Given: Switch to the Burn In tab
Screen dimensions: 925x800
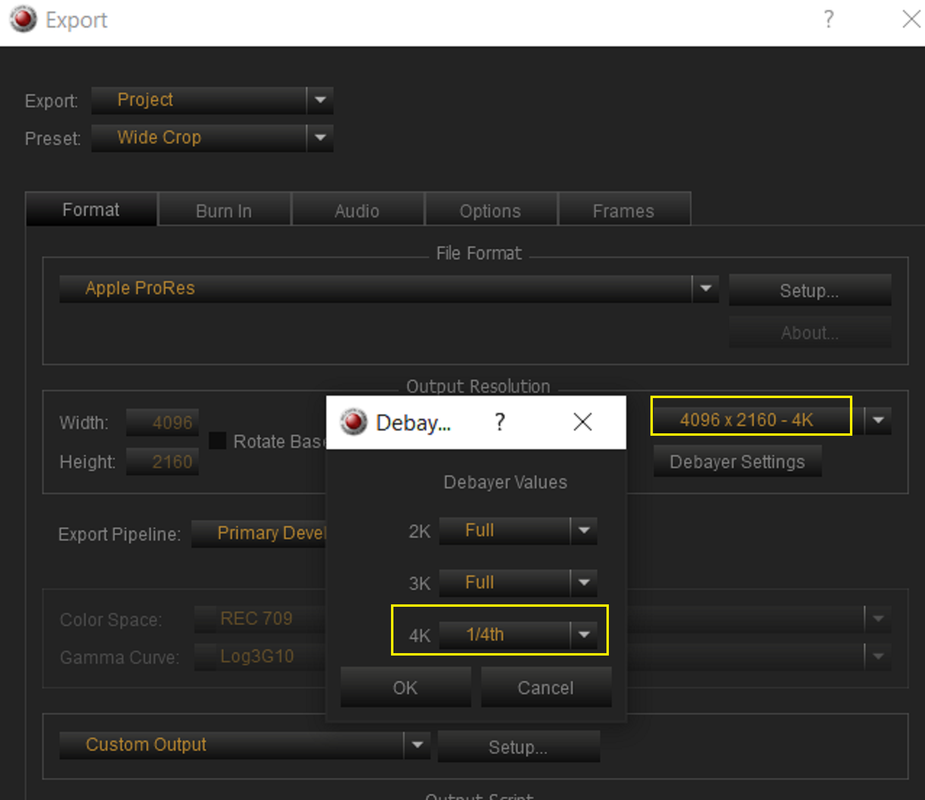Looking at the screenshot, I should pyautogui.click(x=224, y=211).
